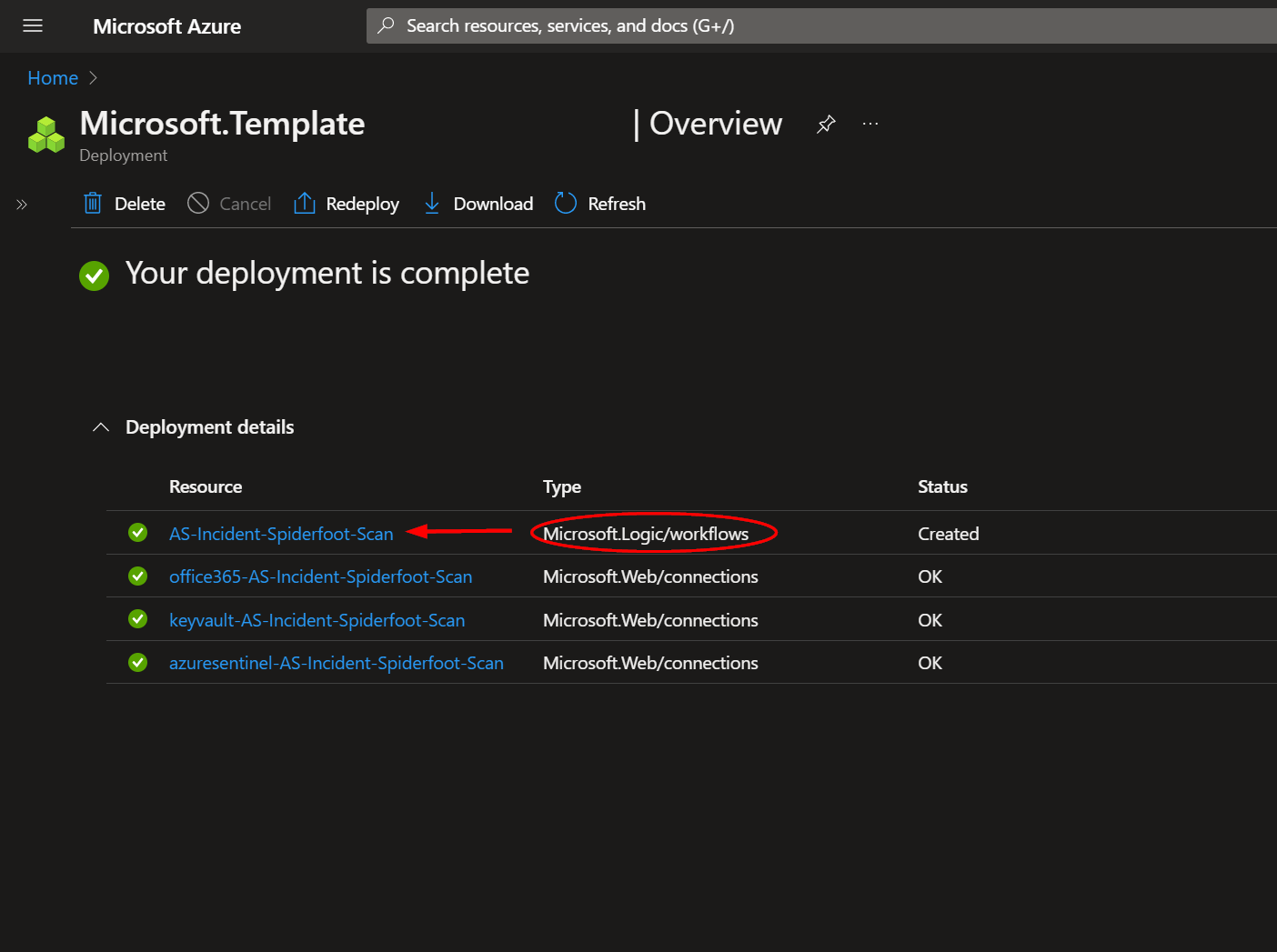Click the Deployment details heading
The height and width of the screenshot is (952, 1277).
tap(209, 427)
